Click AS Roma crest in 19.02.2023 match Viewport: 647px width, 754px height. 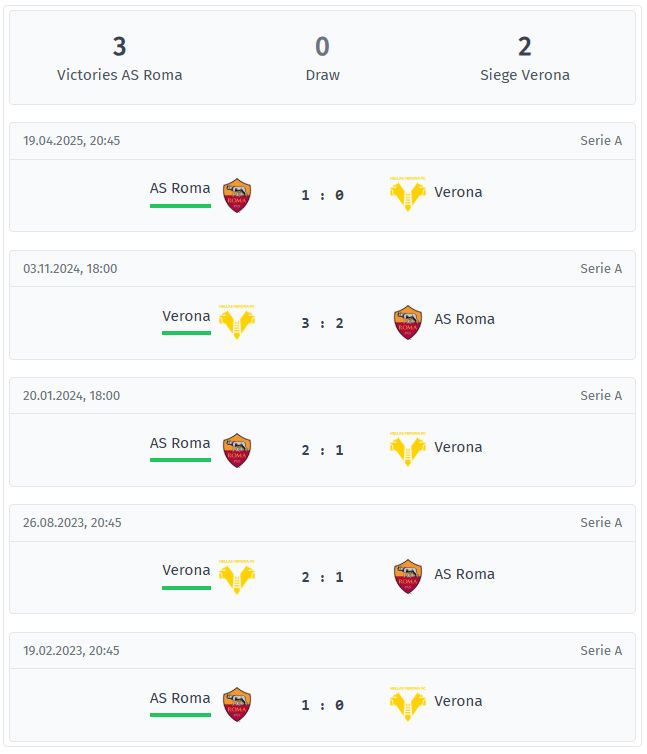(x=237, y=705)
